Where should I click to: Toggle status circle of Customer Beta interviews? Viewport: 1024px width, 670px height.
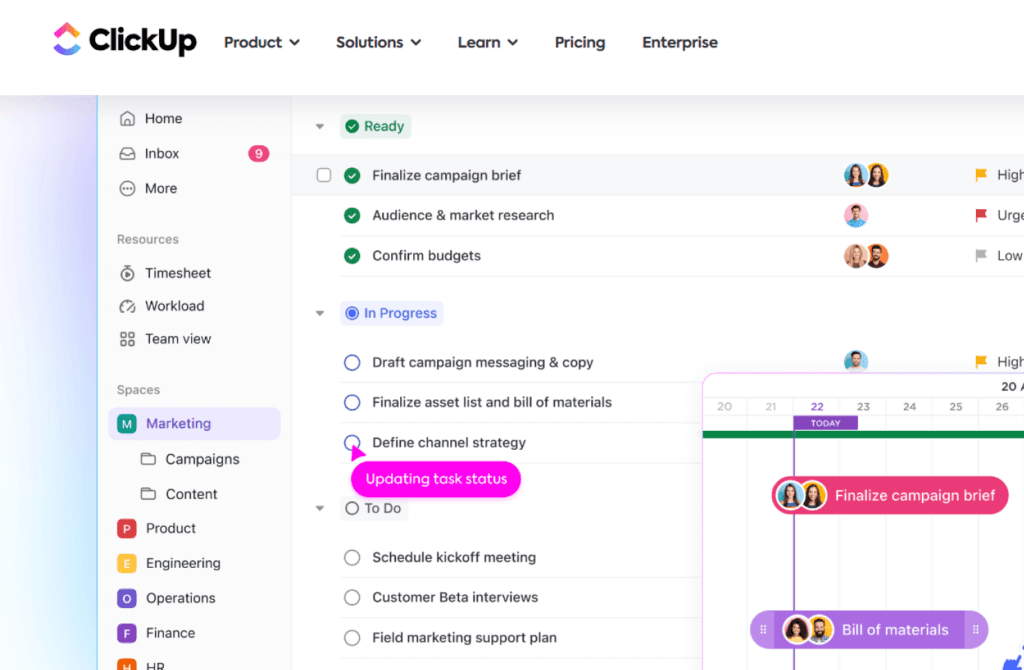tap(352, 597)
